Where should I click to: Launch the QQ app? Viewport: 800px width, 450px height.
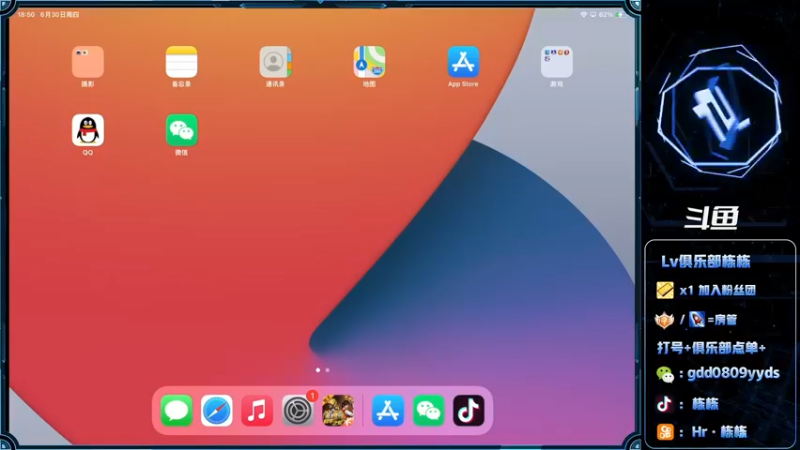point(88,130)
